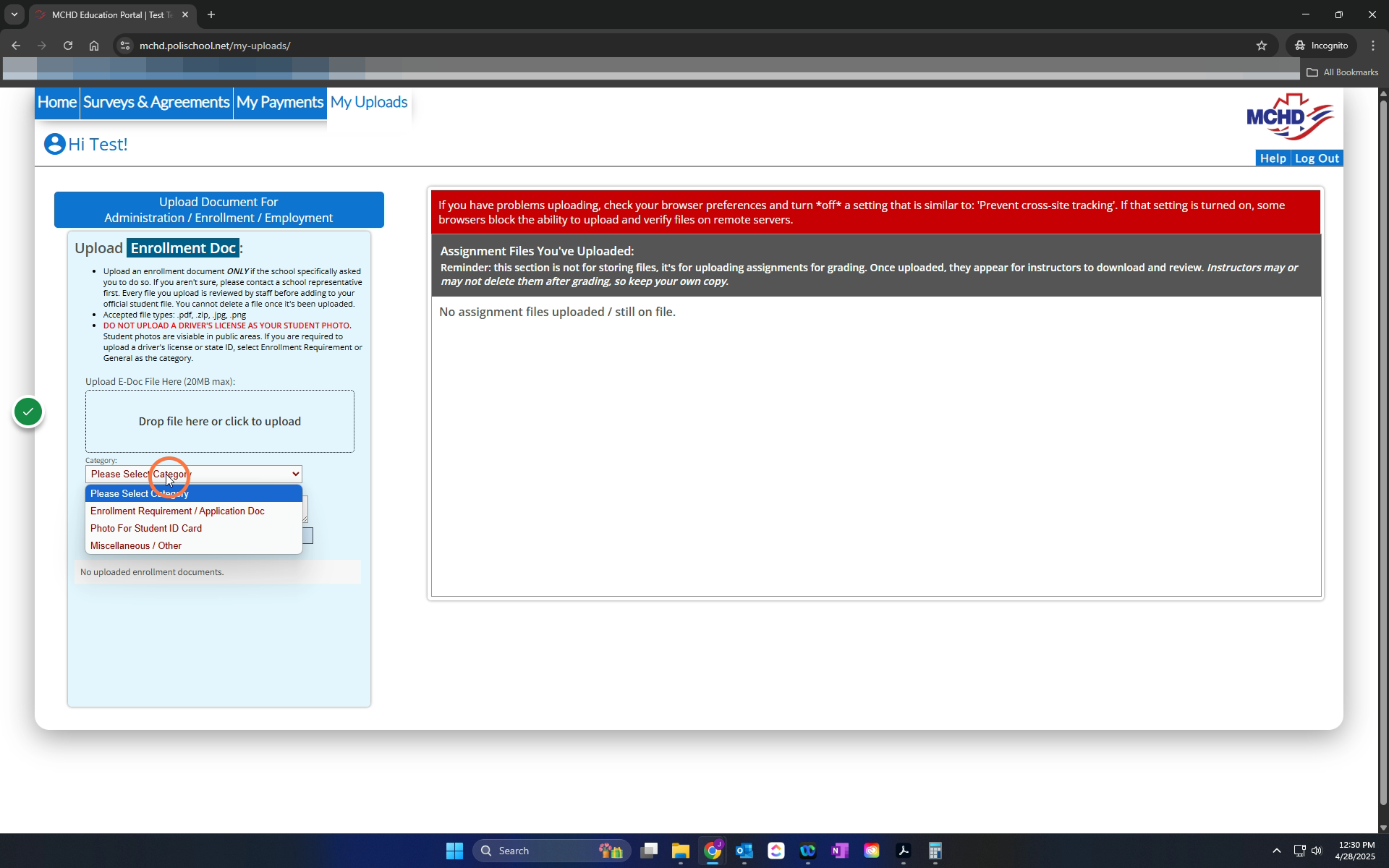Click the green checkmark badge
The width and height of the screenshot is (1389, 868).
pos(28,412)
